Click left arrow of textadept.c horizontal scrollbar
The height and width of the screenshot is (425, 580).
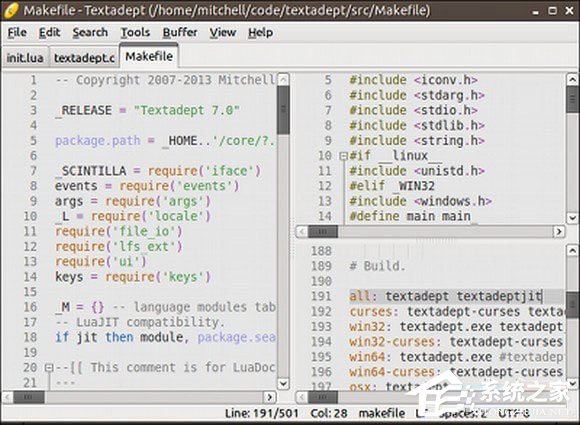(x=302, y=232)
